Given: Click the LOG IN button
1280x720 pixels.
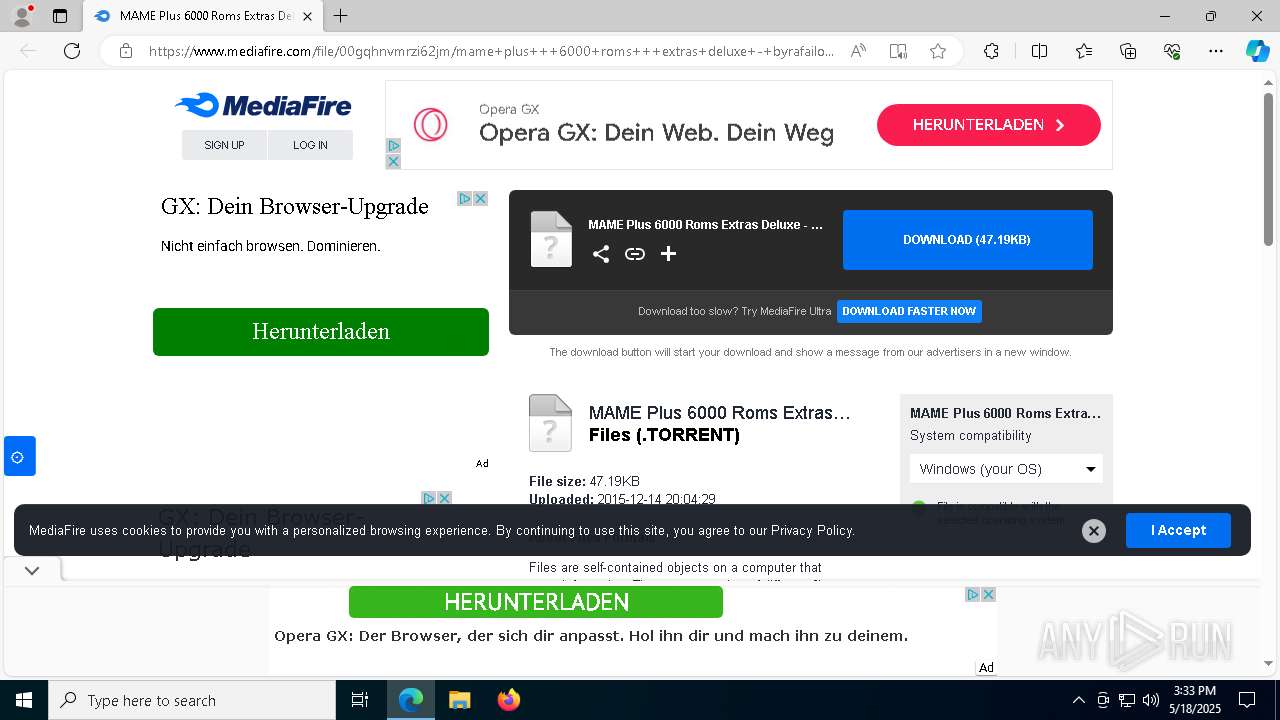Looking at the screenshot, I should (x=310, y=145).
